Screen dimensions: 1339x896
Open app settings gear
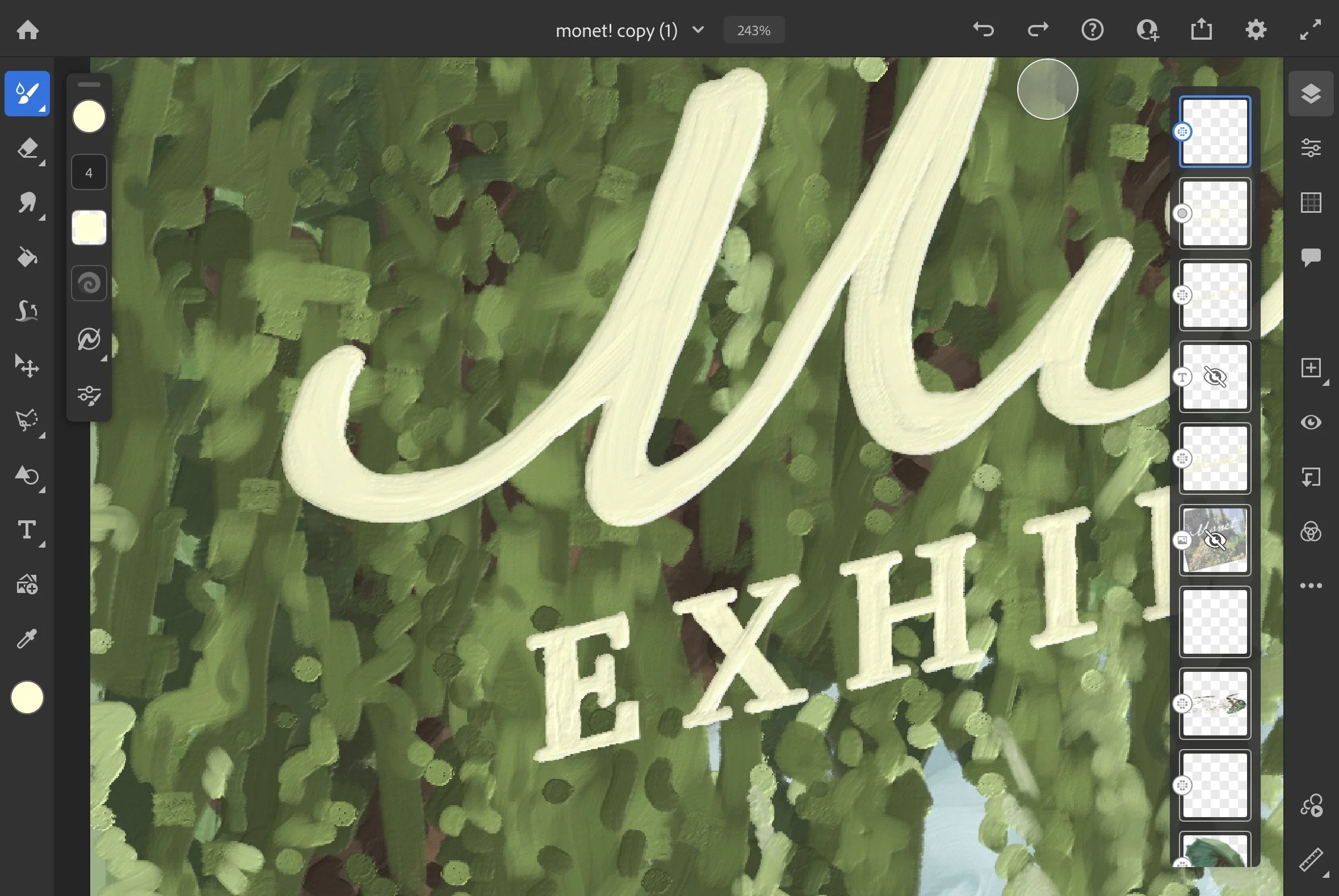(x=1256, y=30)
